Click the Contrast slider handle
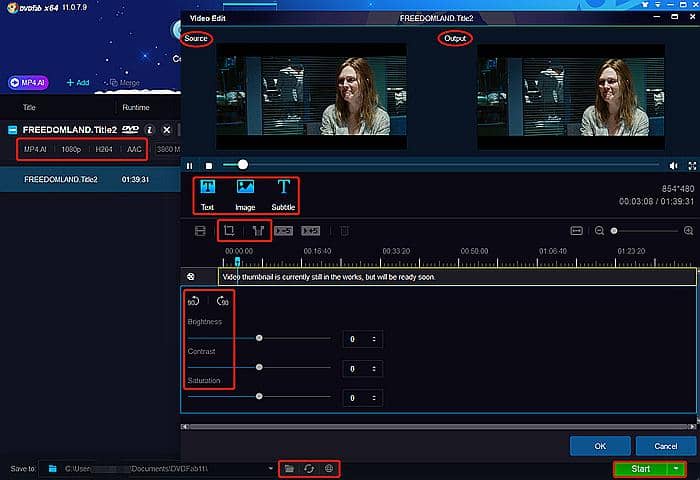700x480 pixels. coord(259,367)
